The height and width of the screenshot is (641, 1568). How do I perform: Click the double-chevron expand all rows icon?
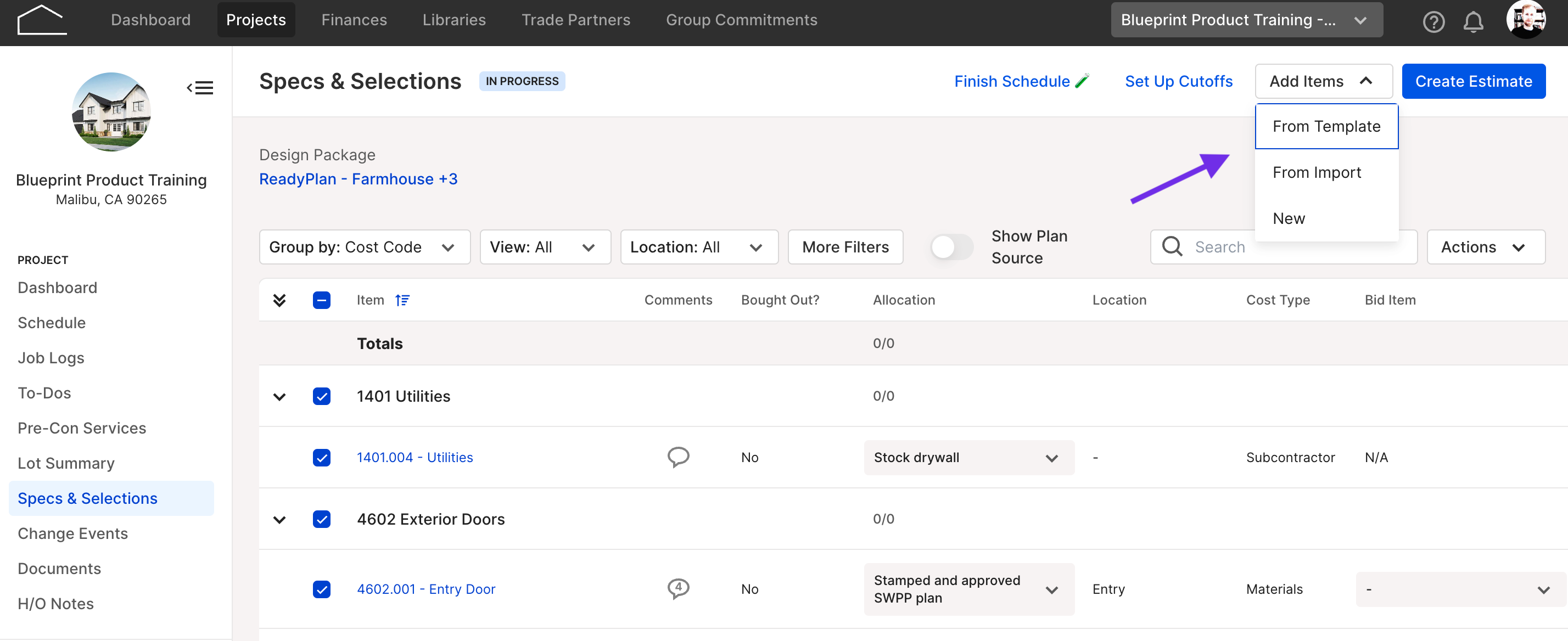279,300
